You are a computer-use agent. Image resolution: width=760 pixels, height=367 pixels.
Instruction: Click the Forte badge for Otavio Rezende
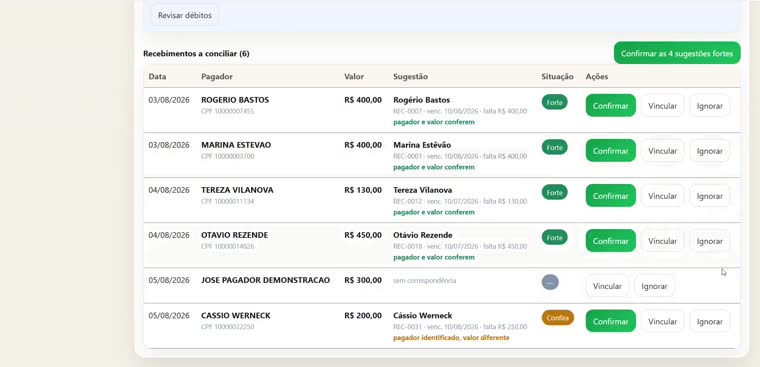(554, 238)
